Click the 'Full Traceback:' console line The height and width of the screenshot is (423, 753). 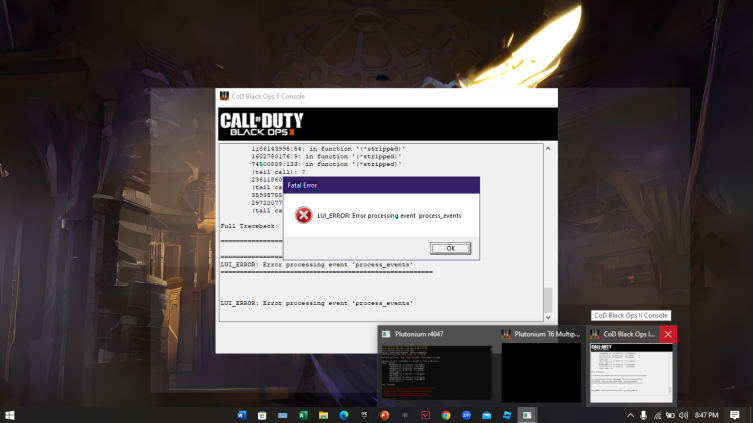249,226
